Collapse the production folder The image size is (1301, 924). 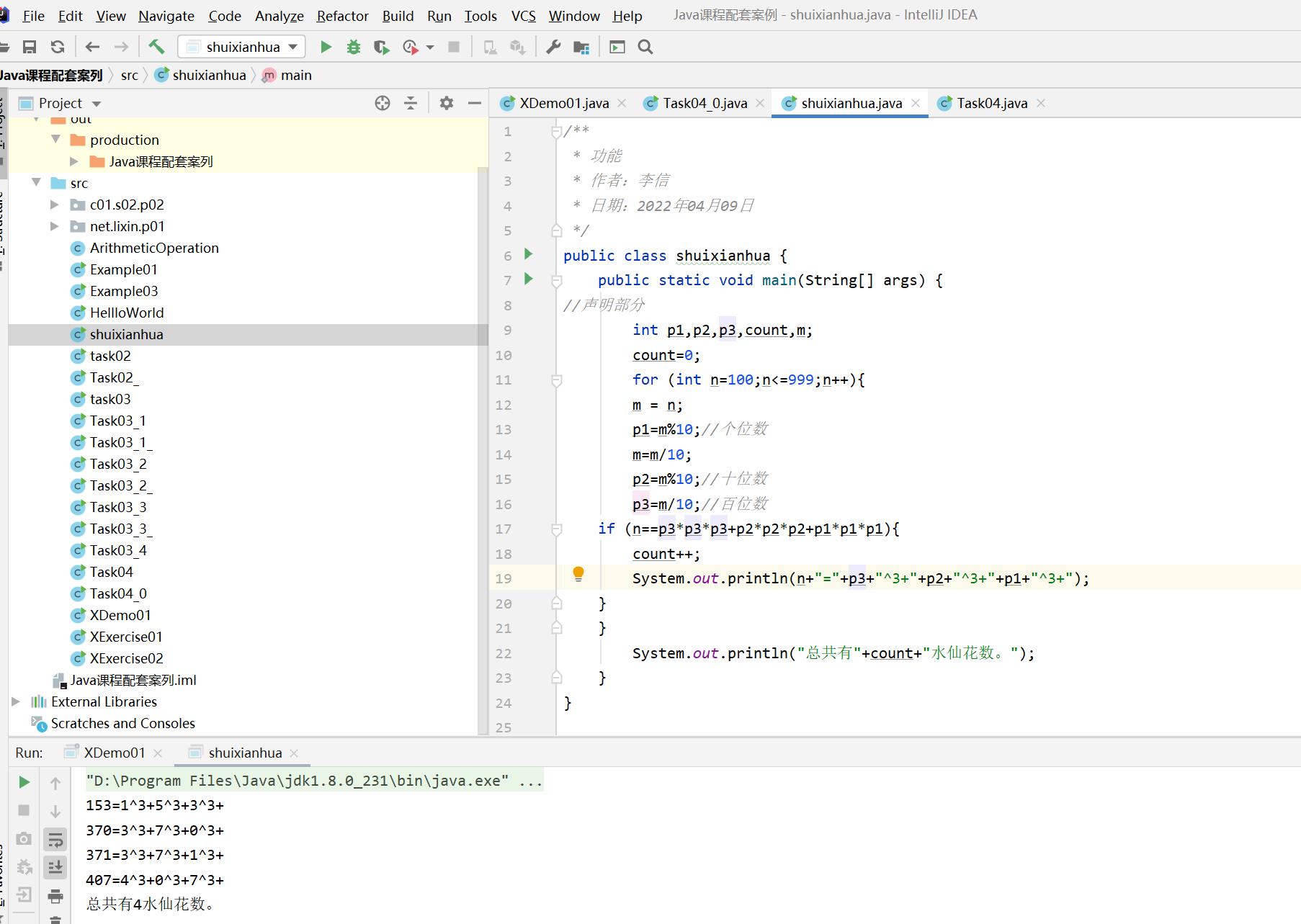(x=55, y=139)
